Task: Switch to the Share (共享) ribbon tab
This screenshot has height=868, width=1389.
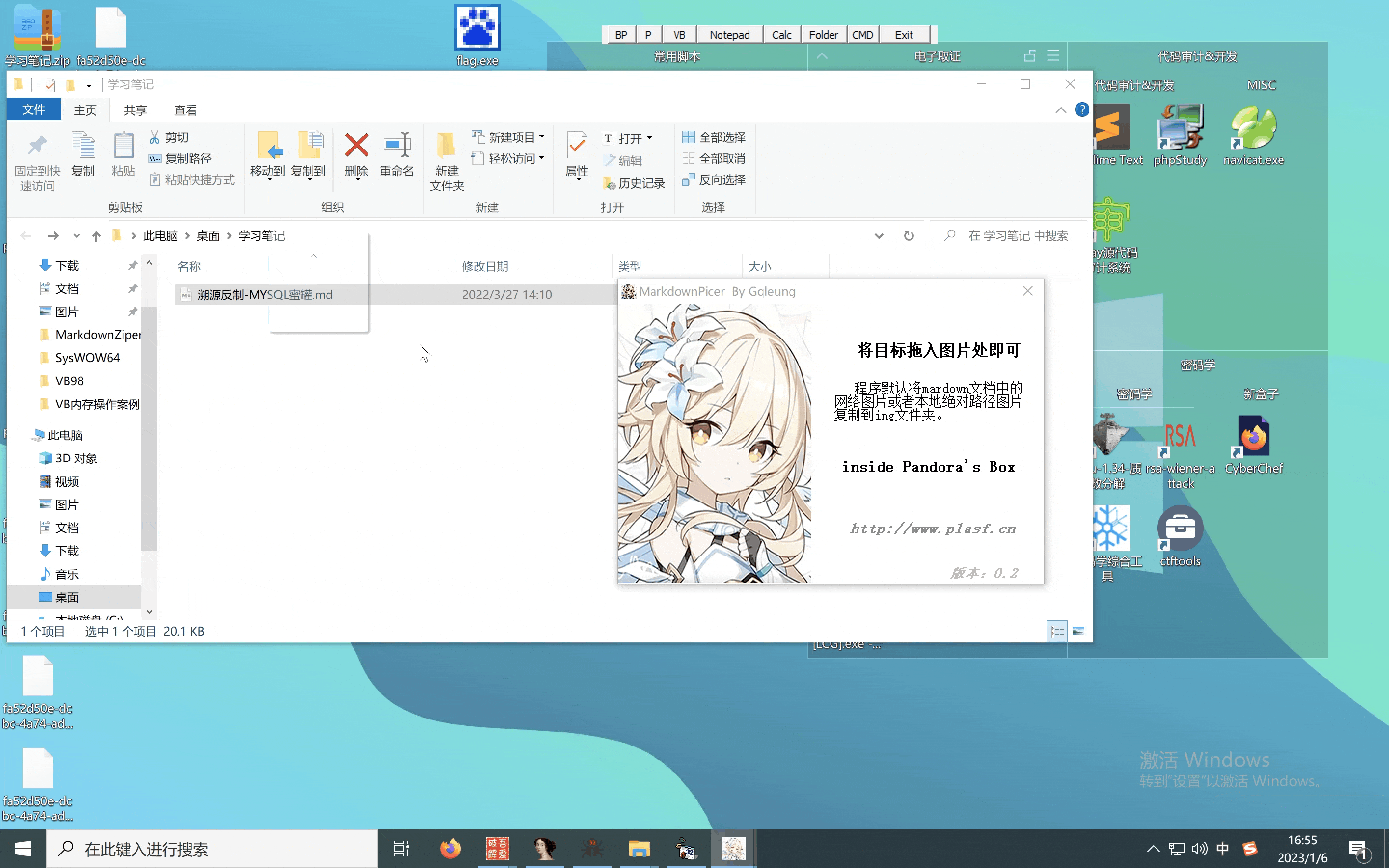Action: pos(135,110)
